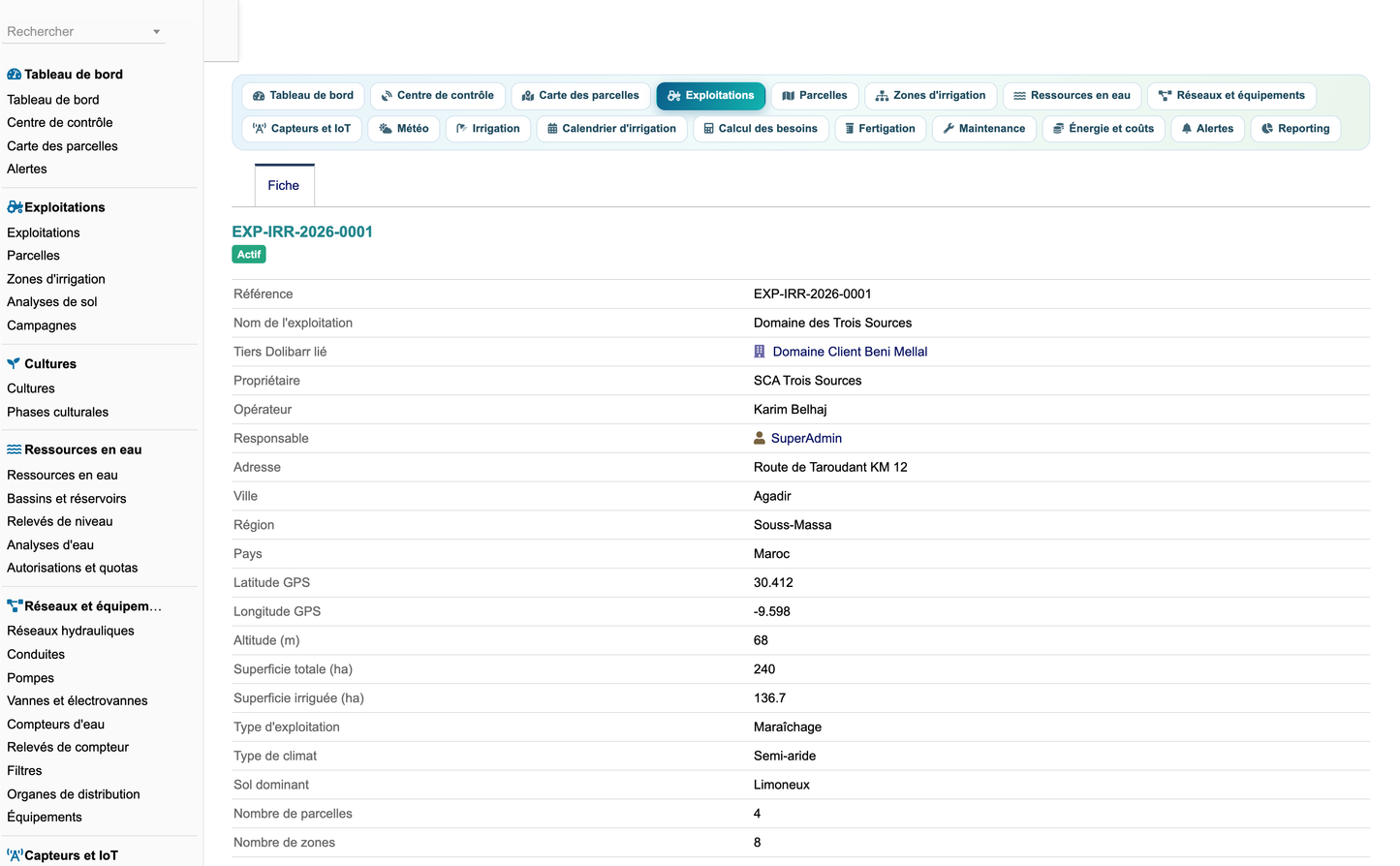
Task: Click the network icon beside Réseaux et équipem… heading
Action: pos(15,606)
